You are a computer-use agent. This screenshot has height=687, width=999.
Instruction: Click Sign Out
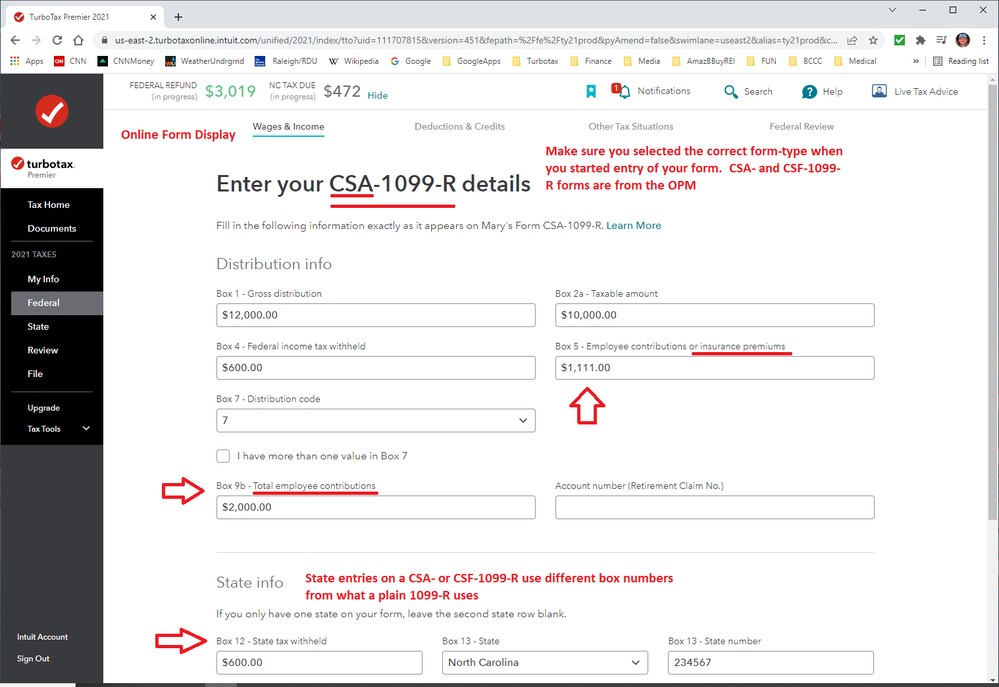[33, 658]
